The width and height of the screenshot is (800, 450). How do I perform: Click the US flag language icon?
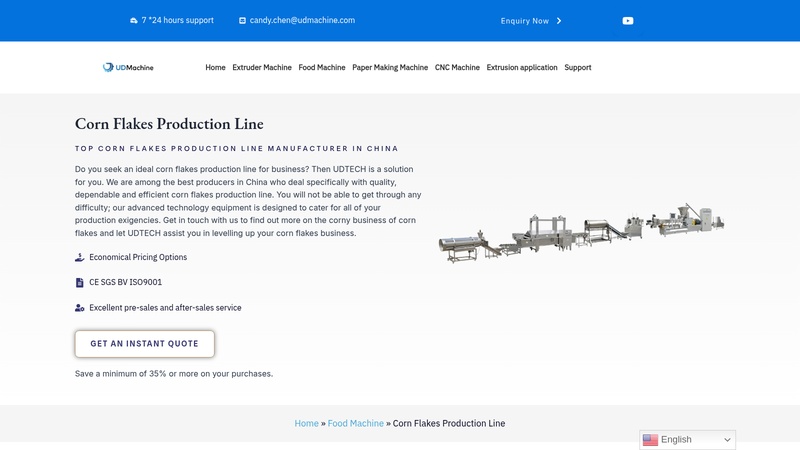650,440
